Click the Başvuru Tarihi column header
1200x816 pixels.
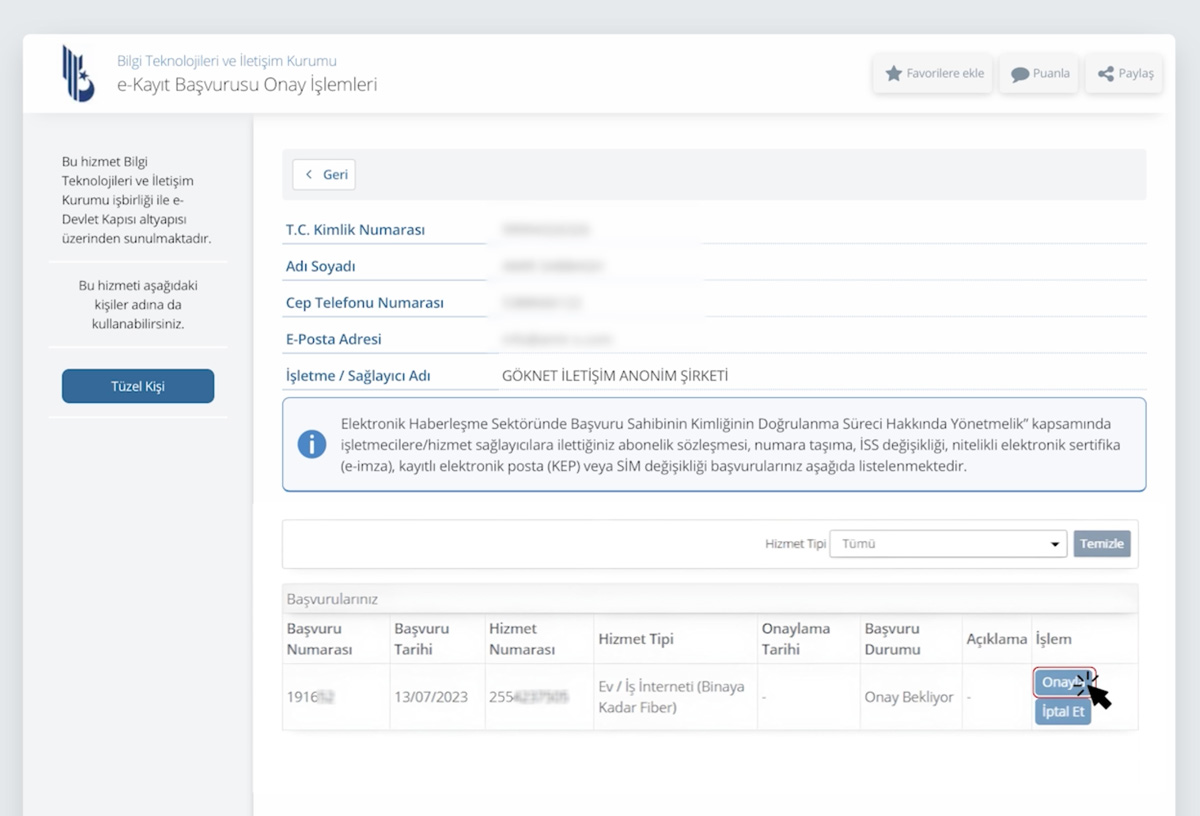[x=422, y=639]
